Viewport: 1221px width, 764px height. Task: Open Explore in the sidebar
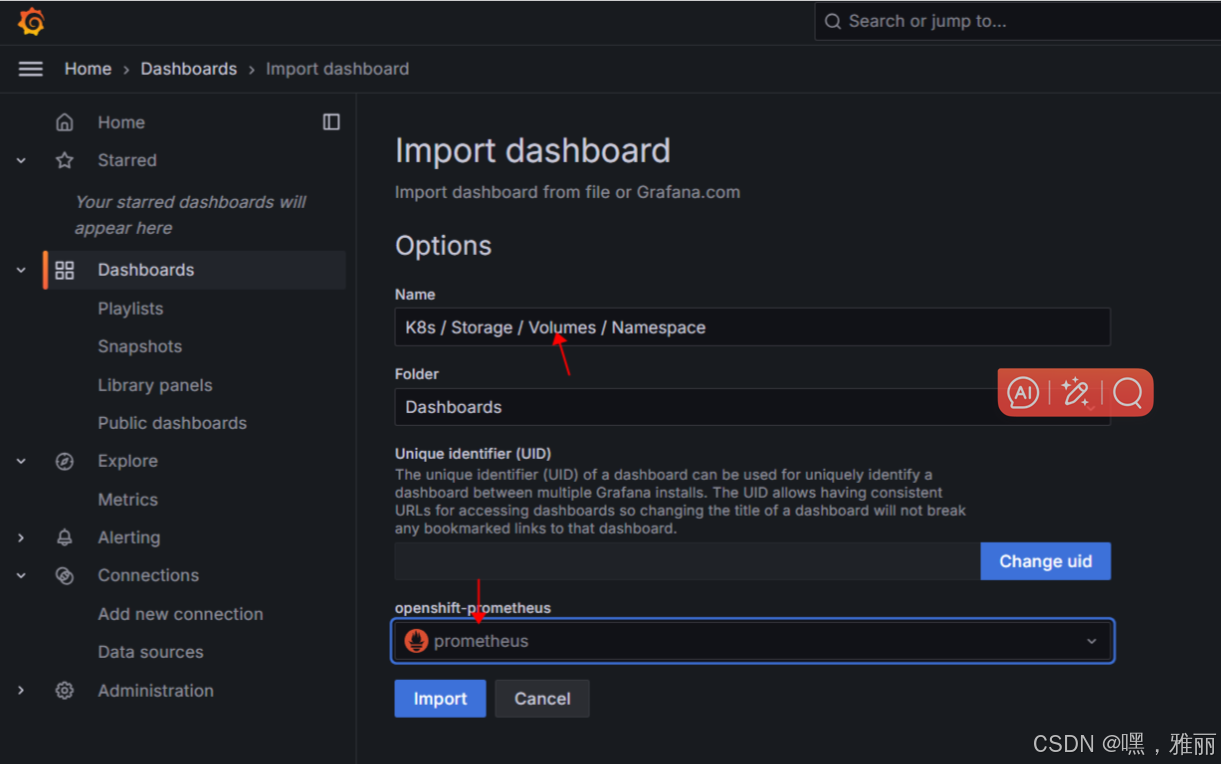127,461
